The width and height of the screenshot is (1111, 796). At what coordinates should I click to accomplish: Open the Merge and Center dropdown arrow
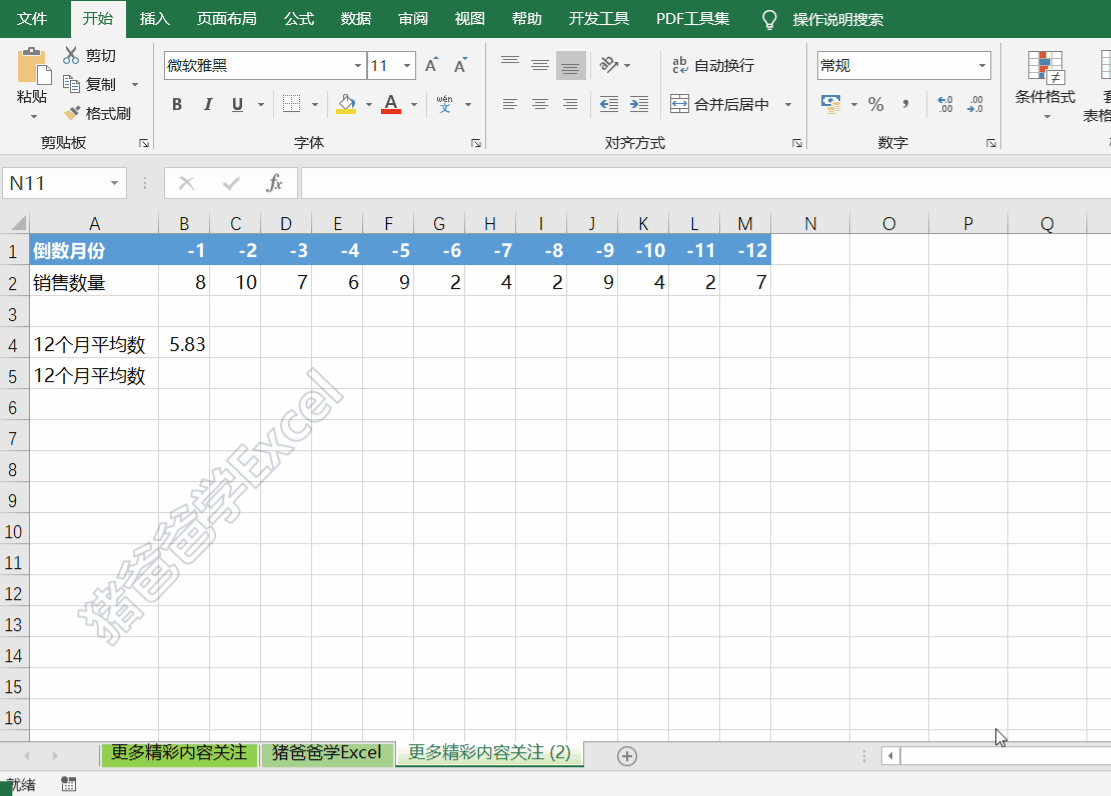(786, 103)
